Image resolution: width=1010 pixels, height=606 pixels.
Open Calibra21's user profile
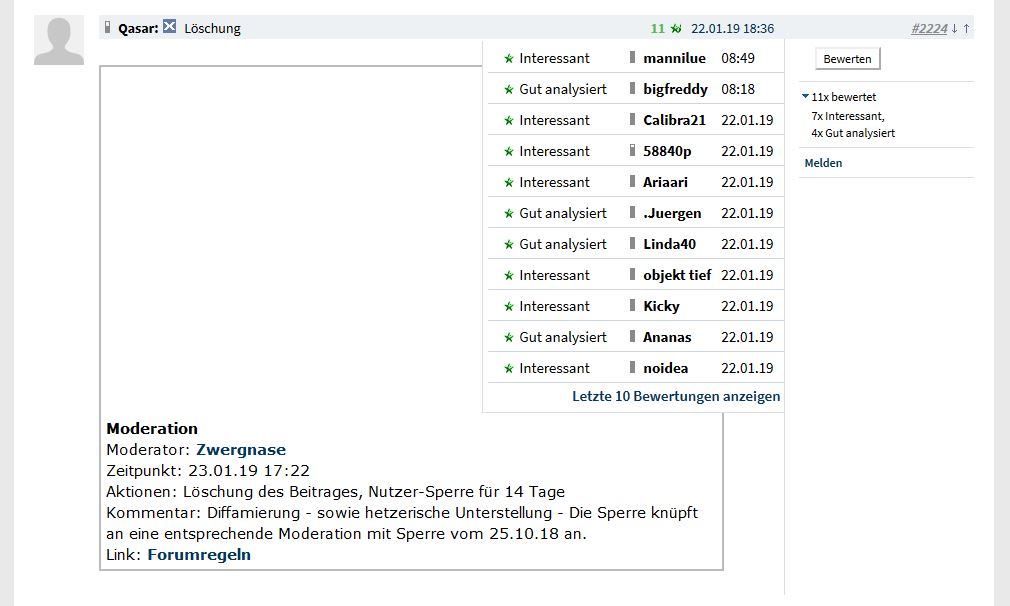click(674, 120)
